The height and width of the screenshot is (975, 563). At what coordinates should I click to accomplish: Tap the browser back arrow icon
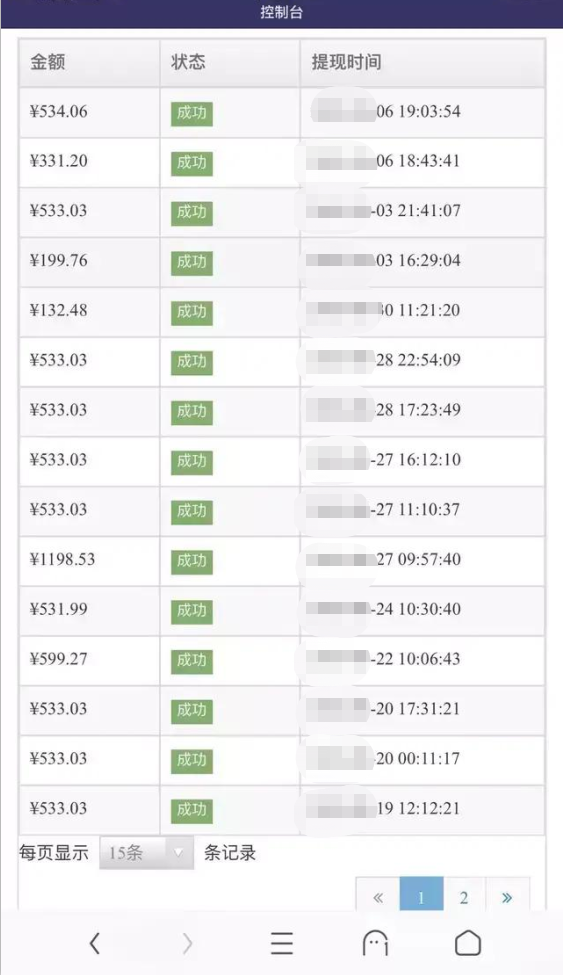[x=95, y=943]
